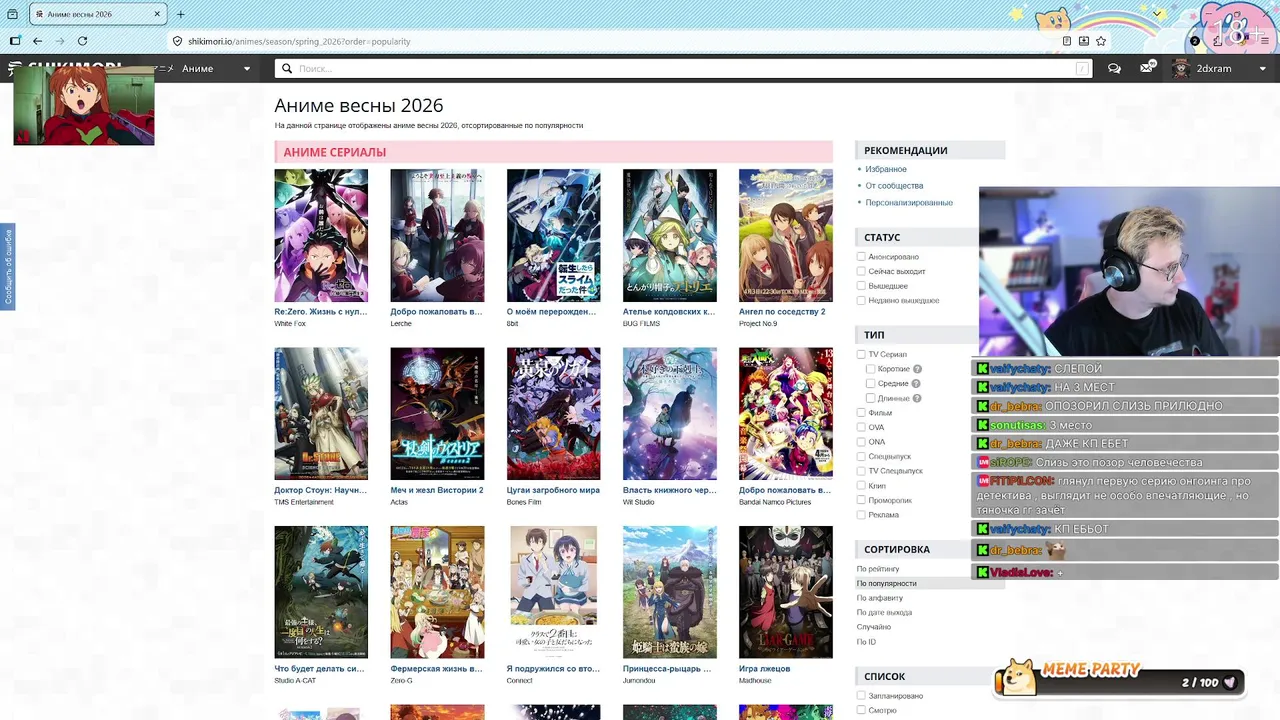1280x720 pixels.
Task: Click the 'Сообщить об ошибке' side tab
Action: [x=8, y=267]
